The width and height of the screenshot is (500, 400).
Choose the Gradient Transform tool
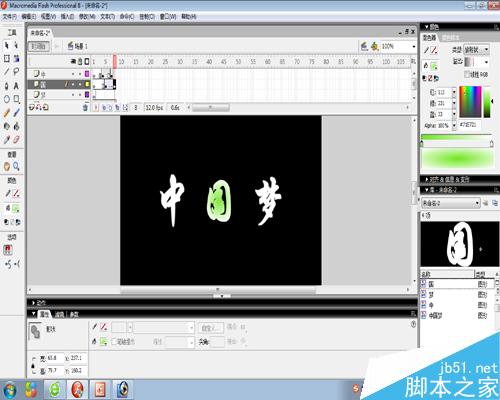(x=16, y=59)
